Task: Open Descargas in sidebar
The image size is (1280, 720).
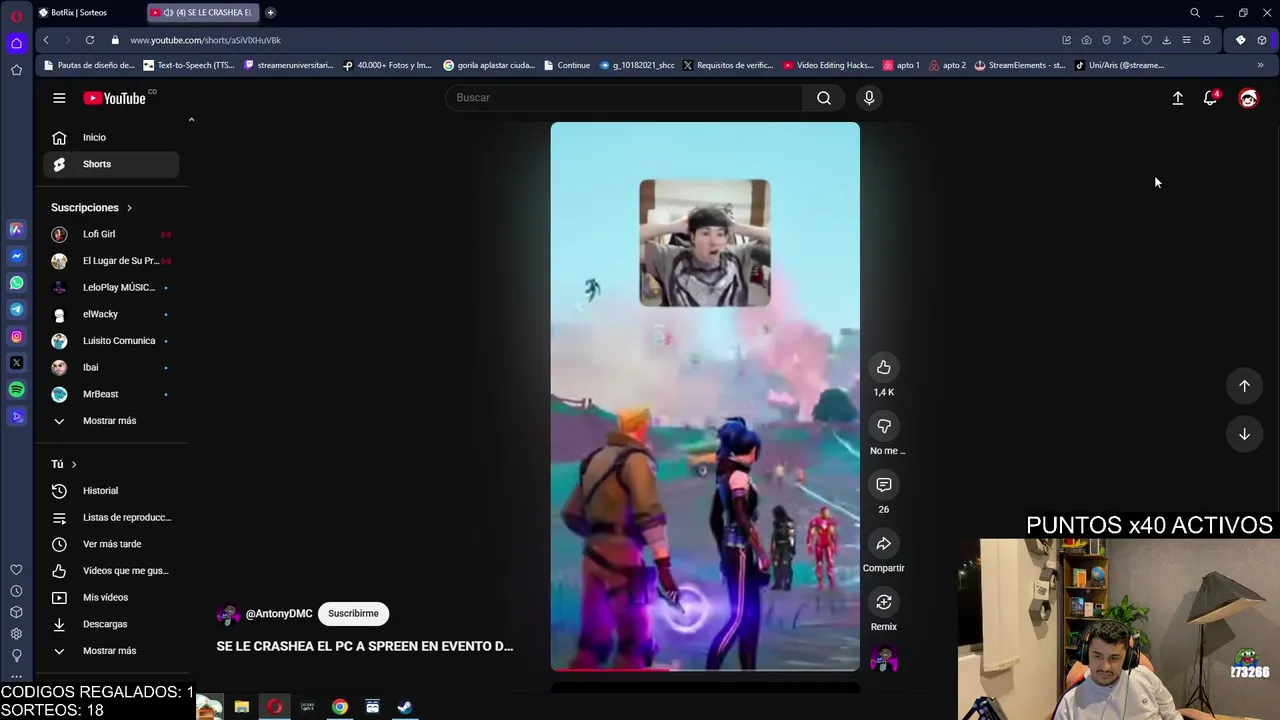Action: point(111,624)
